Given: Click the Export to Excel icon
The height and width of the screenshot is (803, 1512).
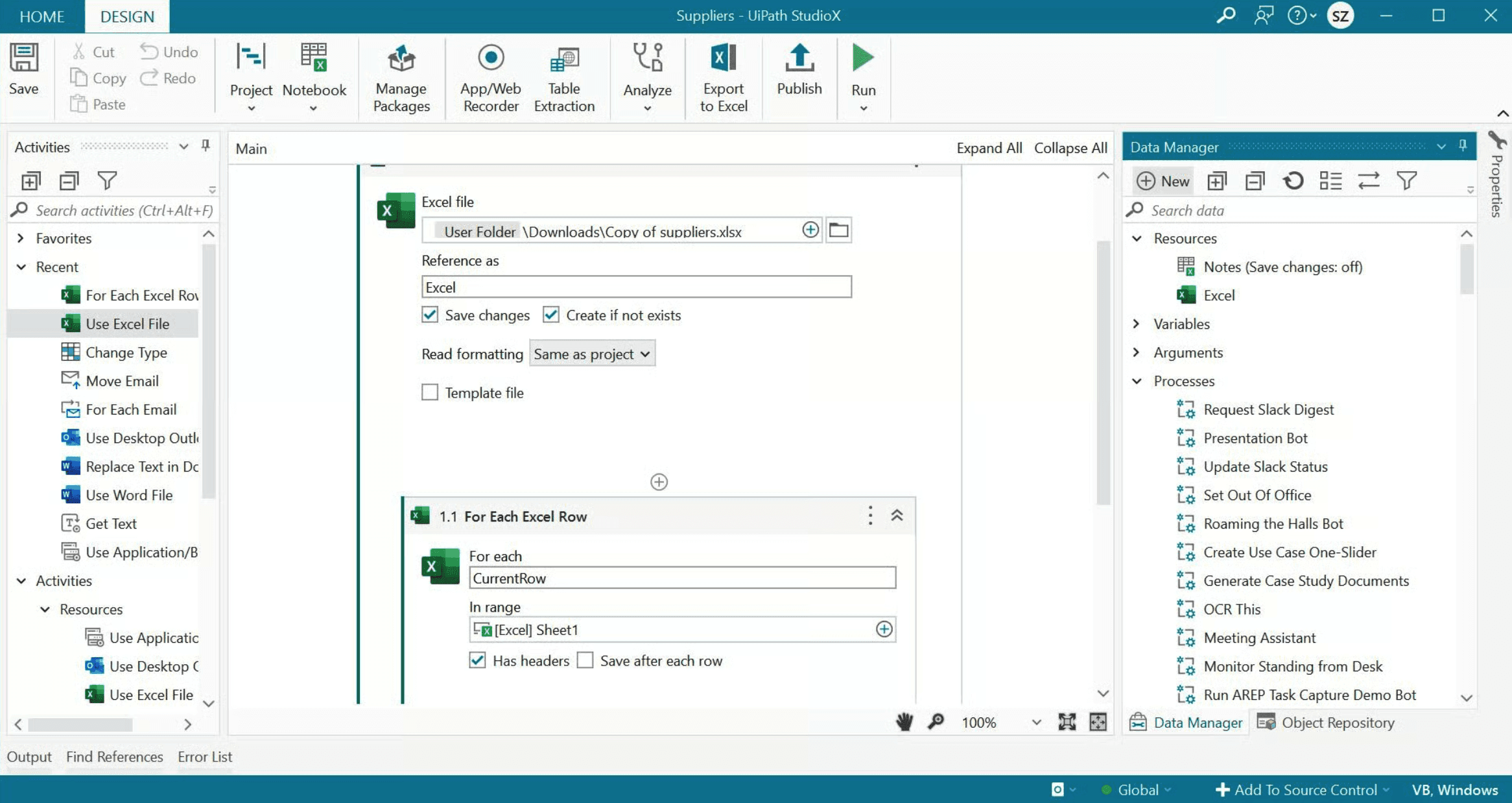Looking at the screenshot, I should click(x=724, y=58).
